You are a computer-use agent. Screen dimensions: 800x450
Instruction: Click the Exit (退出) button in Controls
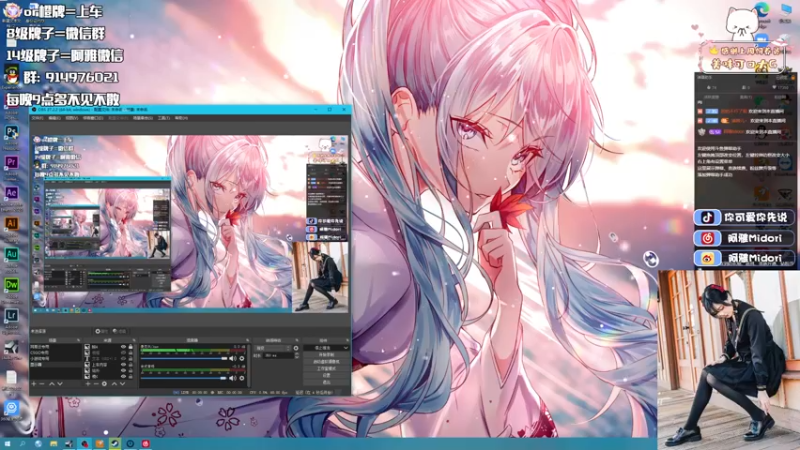coord(326,383)
